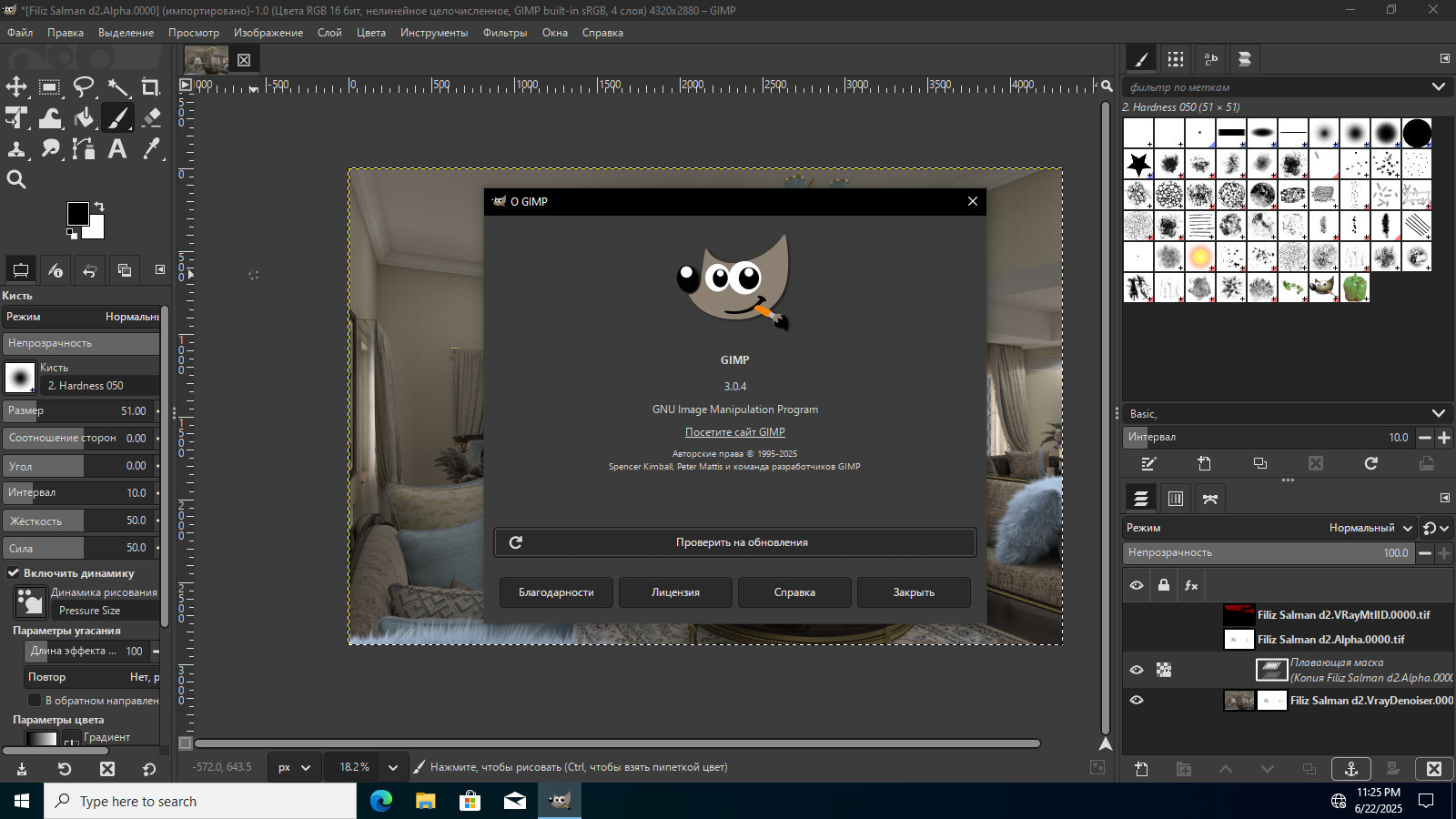
Task: Select the Warp Transform tool
Action: point(50,117)
